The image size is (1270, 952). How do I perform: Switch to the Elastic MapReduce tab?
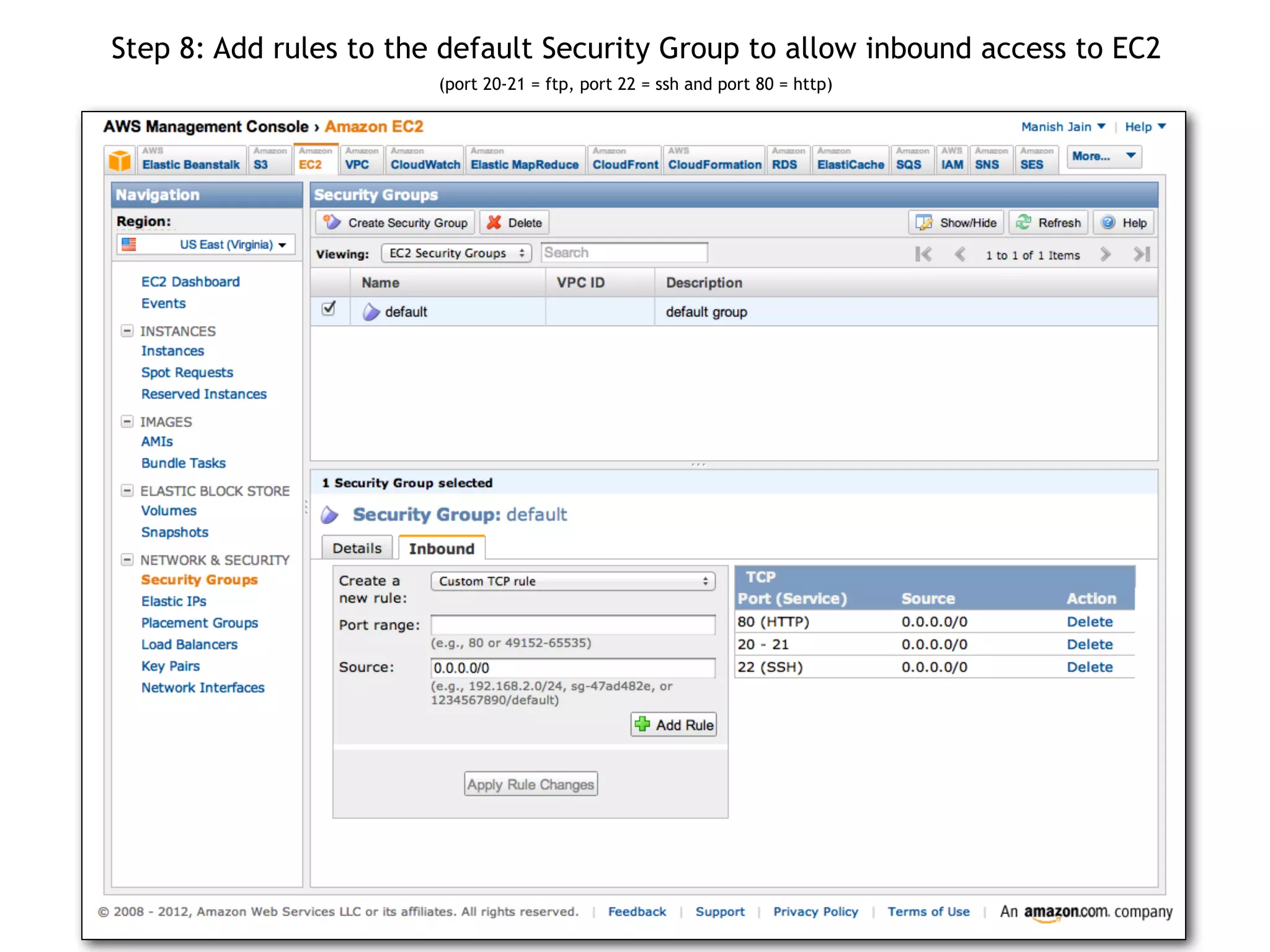point(525,159)
